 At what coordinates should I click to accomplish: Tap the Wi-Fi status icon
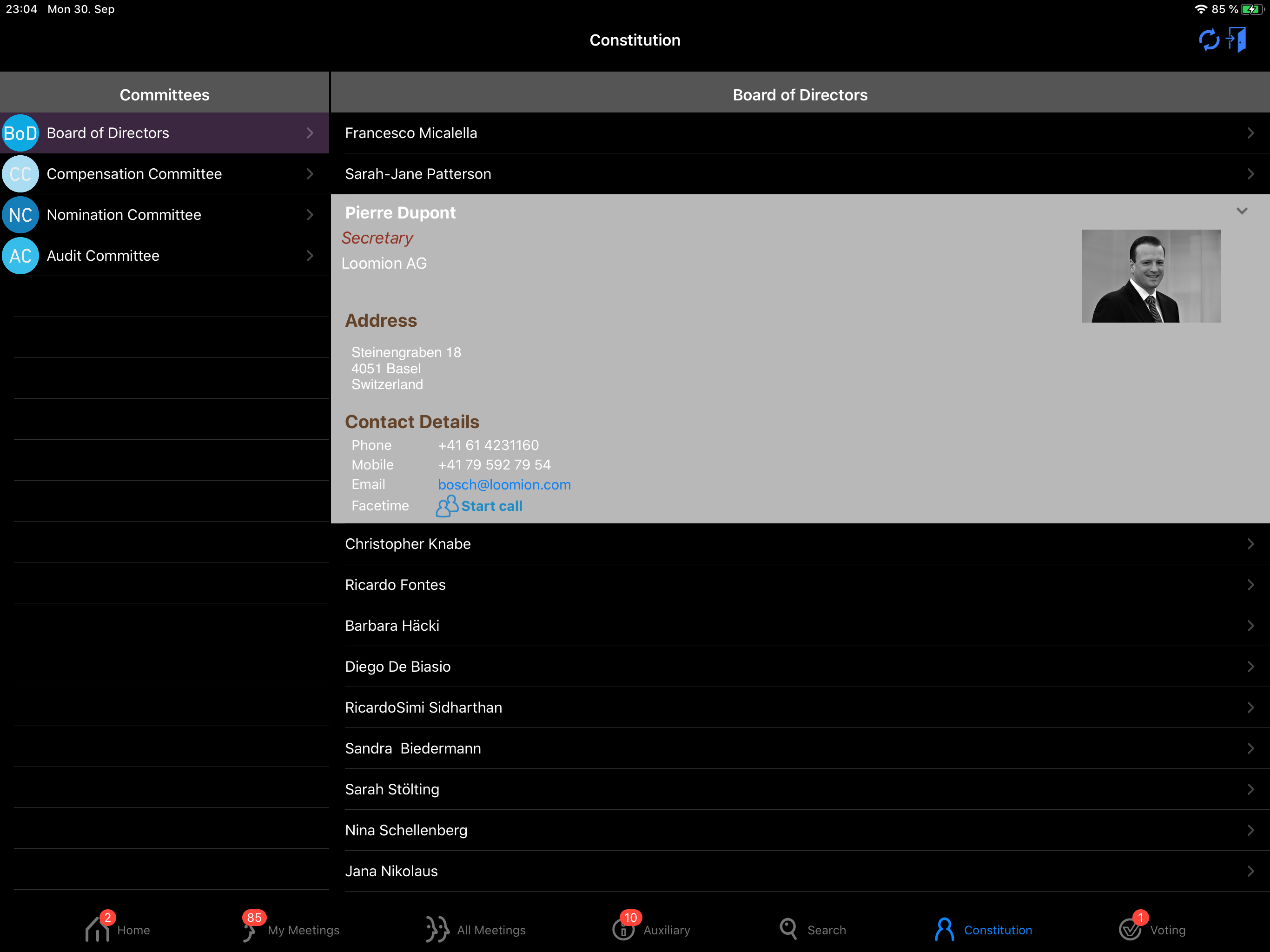click(x=1201, y=9)
